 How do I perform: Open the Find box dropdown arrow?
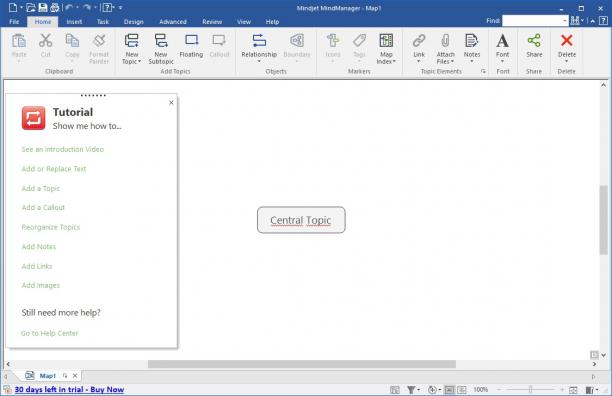coord(565,21)
